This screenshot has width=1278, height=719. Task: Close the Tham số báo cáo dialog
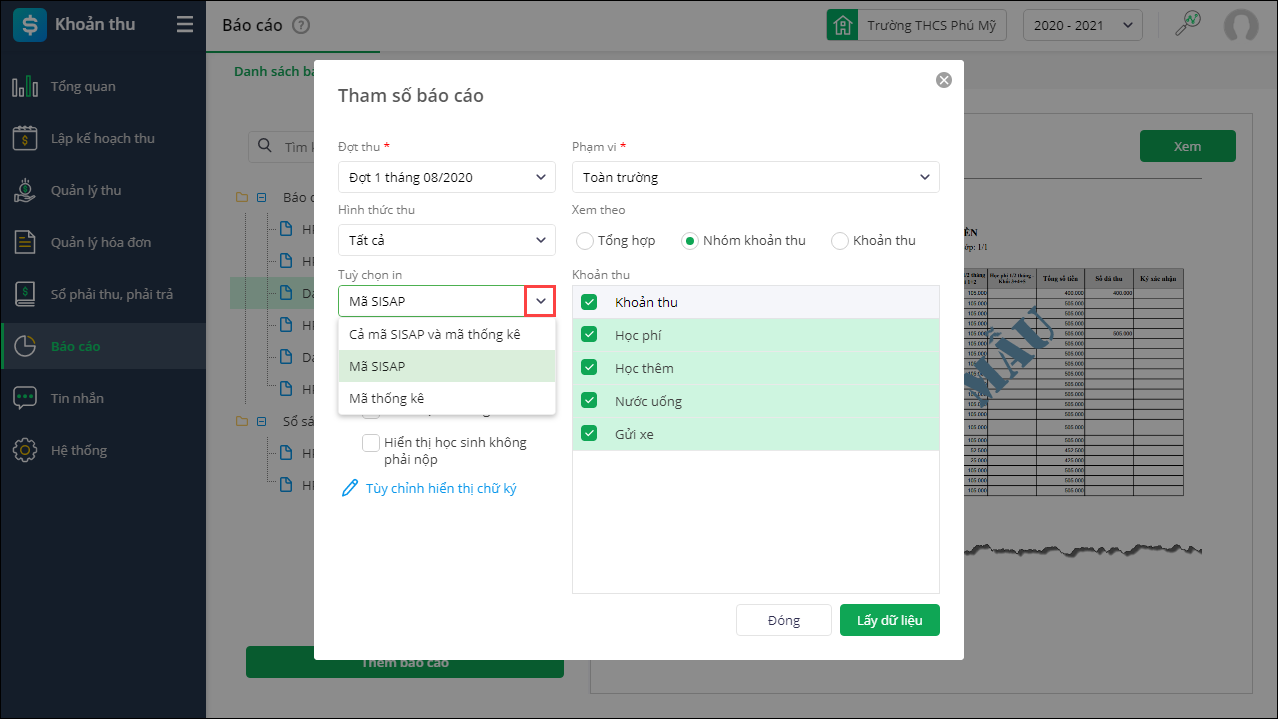click(x=943, y=80)
